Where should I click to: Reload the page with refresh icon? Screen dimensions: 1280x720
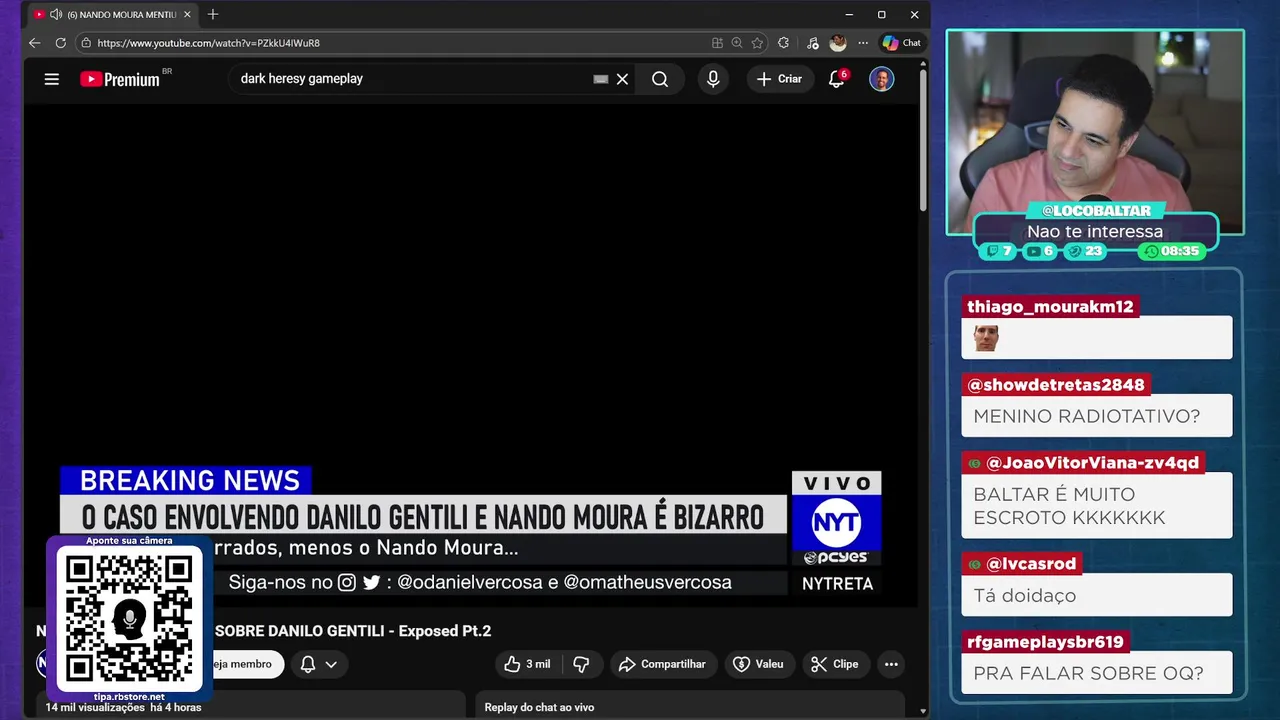(x=61, y=43)
